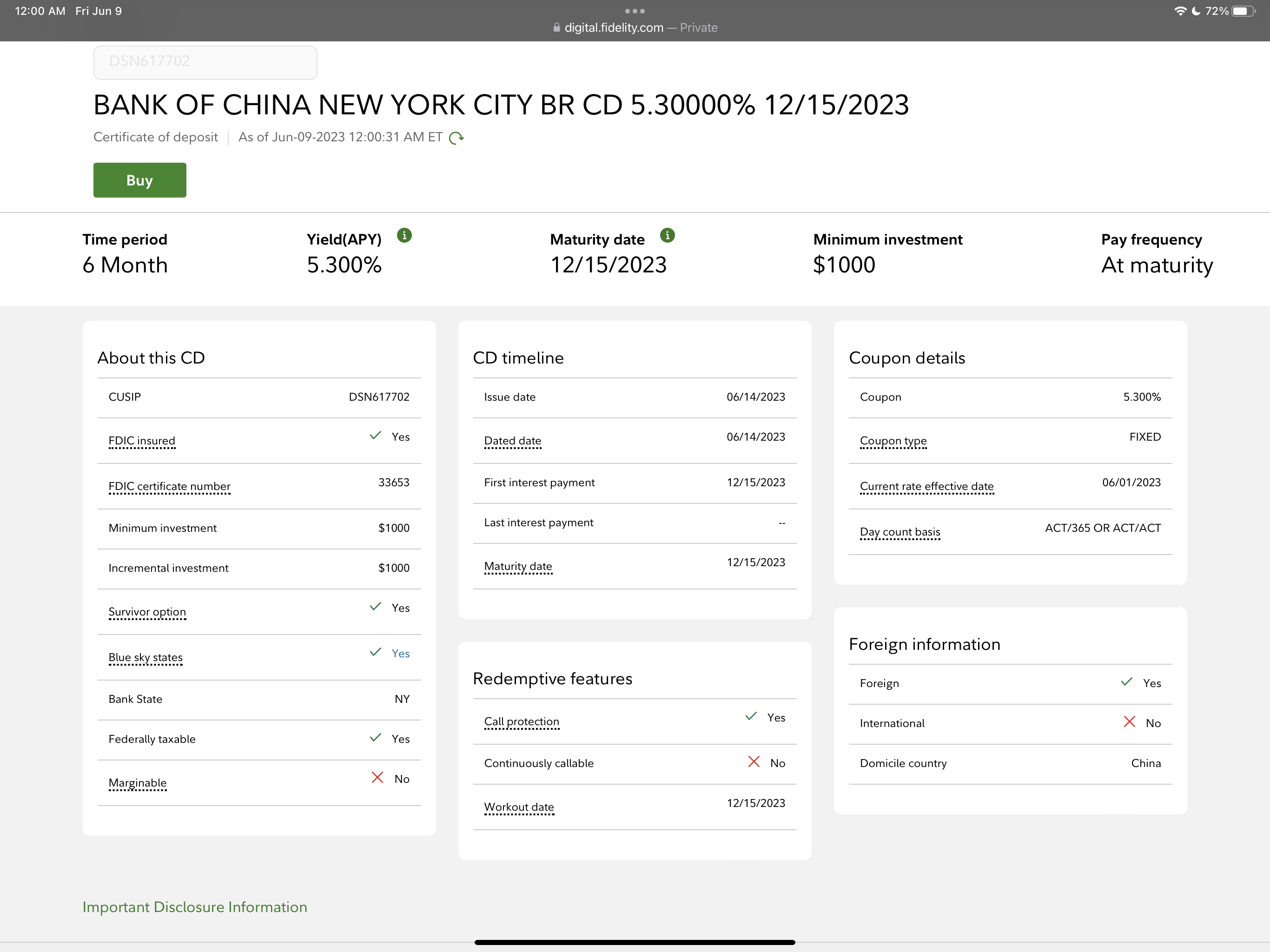The height and width of the screenshot is (952, 1270).
Task: Click the DSN617702 search input field
Action: 205,62
